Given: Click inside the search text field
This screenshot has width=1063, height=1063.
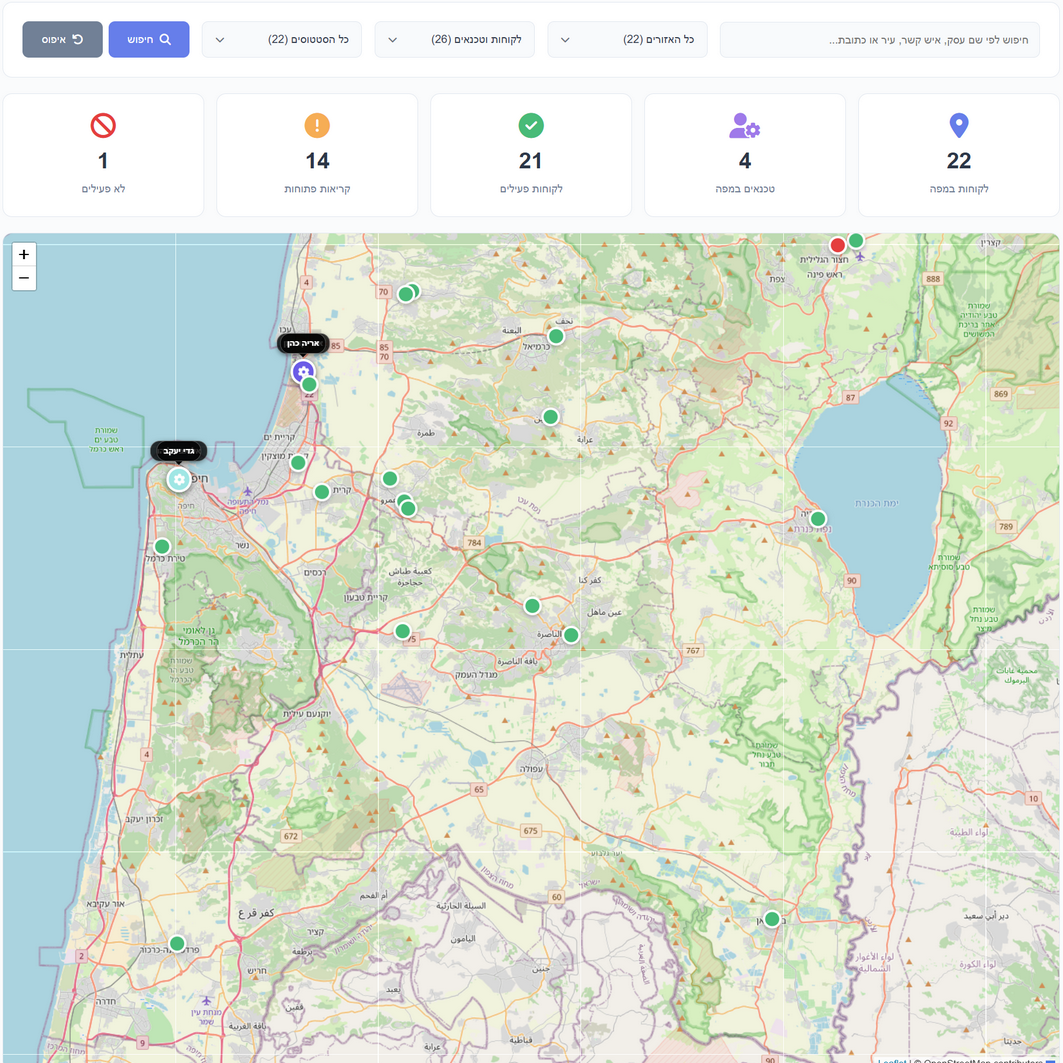Looking at the screenshot, I should (880, 39).
